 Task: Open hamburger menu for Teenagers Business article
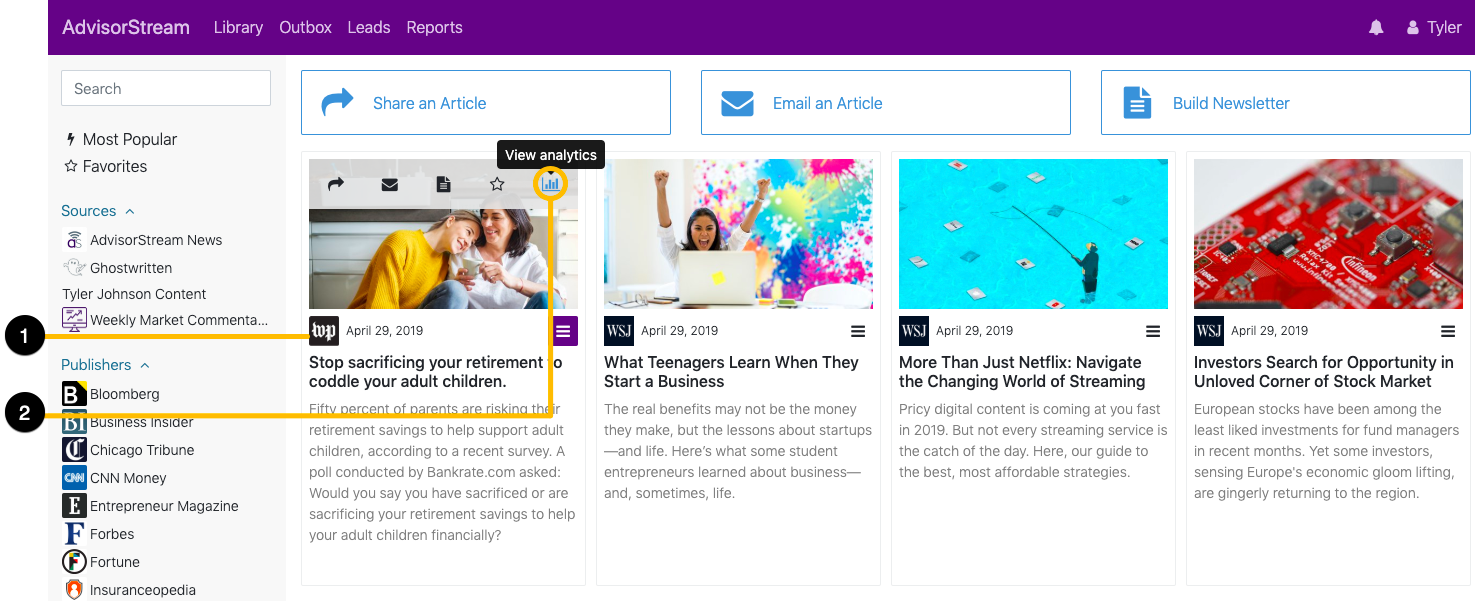(858, 331)
